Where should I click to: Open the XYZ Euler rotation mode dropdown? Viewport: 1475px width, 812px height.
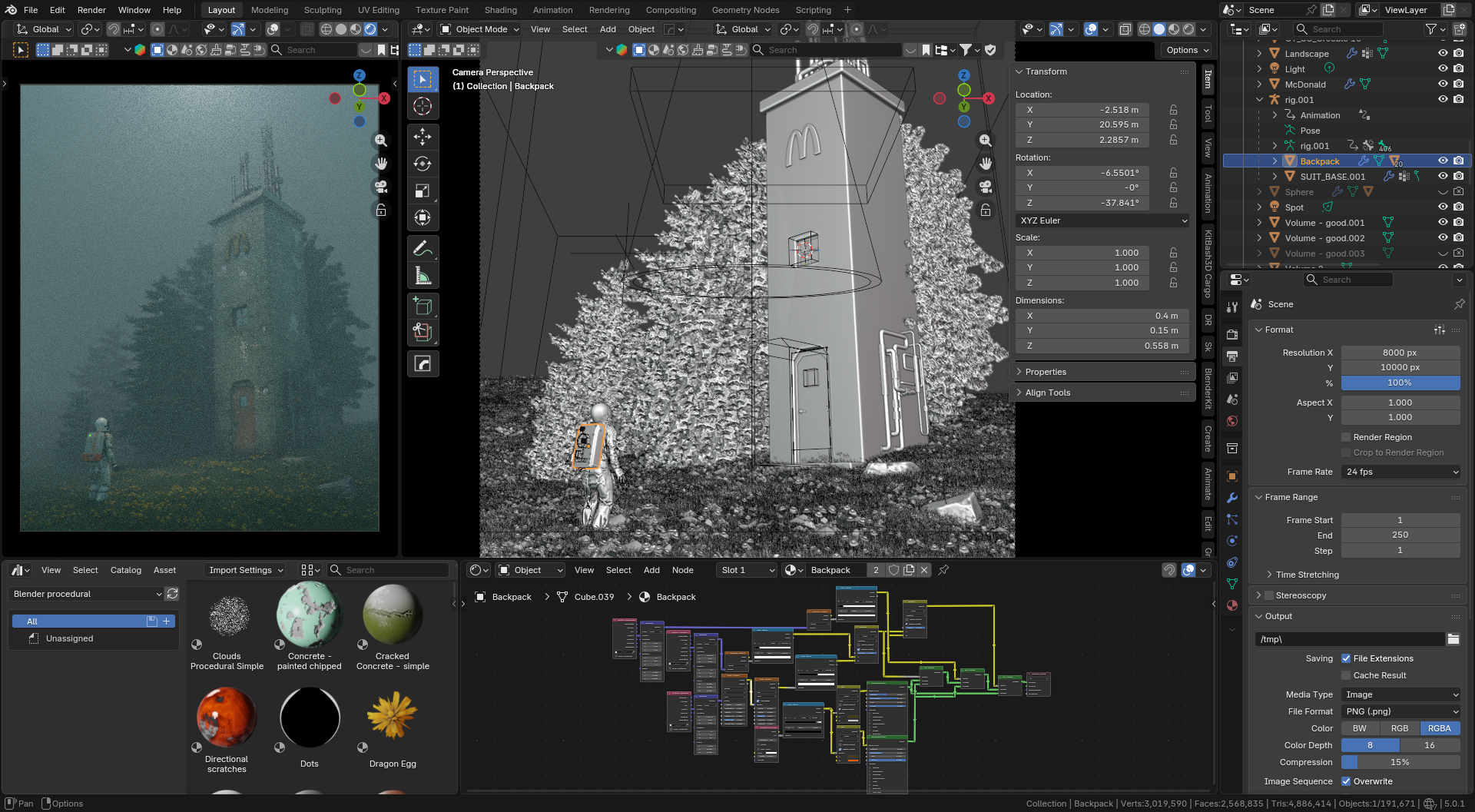point(1102,220)
